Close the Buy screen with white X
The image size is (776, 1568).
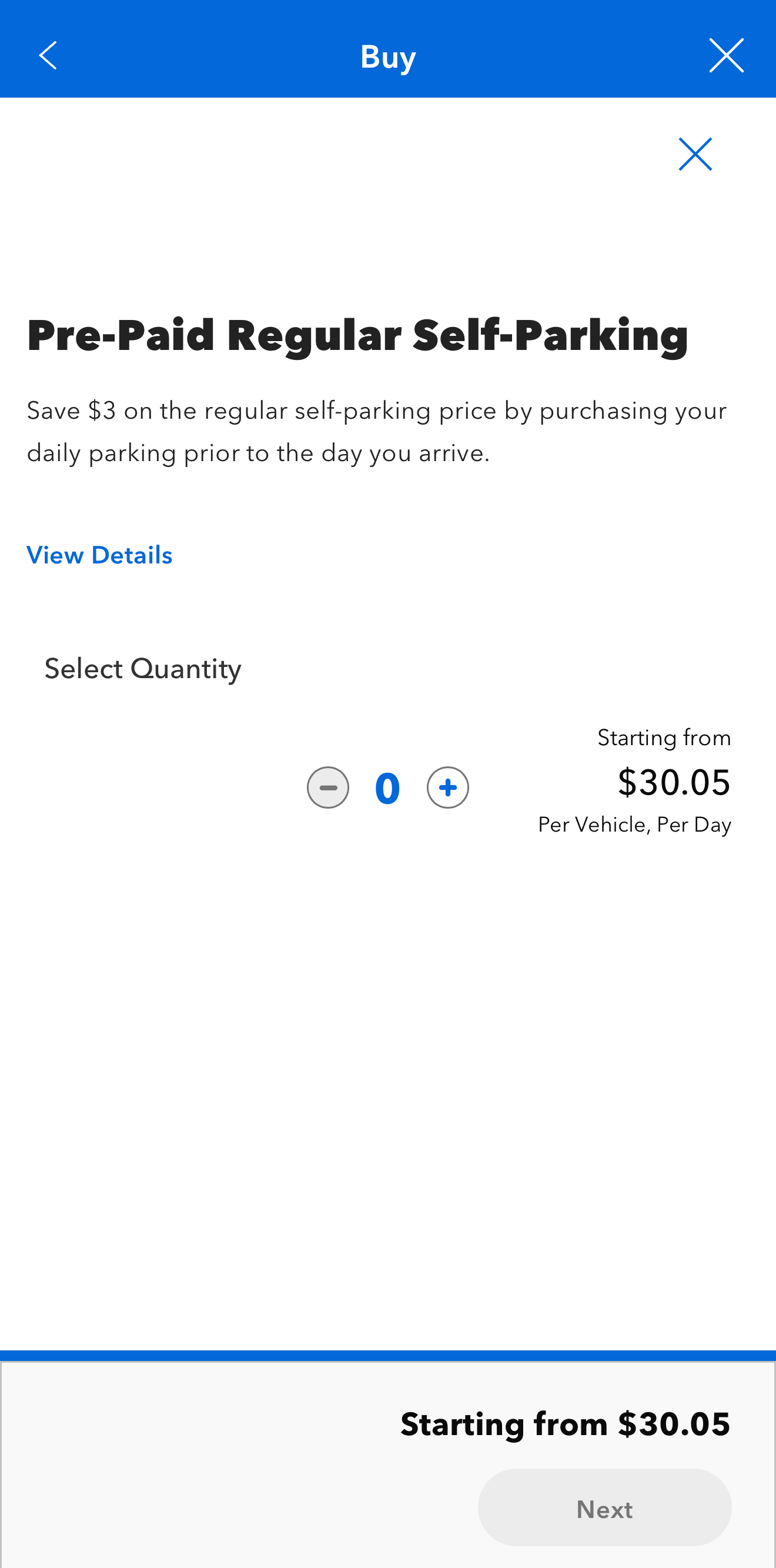coord(726,55)
